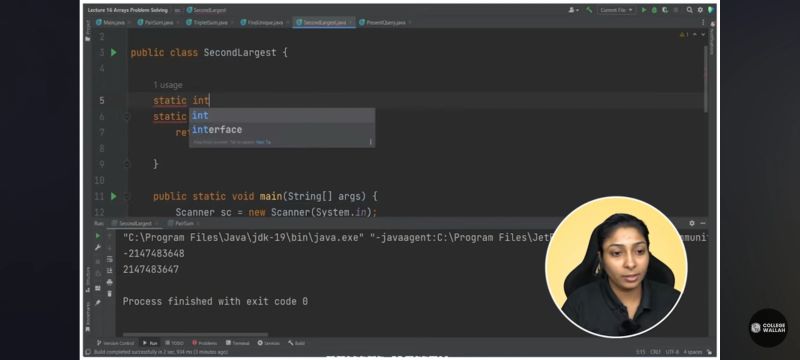This screenshot has width=800, height=360.
Task: Click the greyed-out Stop icon in the top toolbar
Action: (x=676, y=10)
